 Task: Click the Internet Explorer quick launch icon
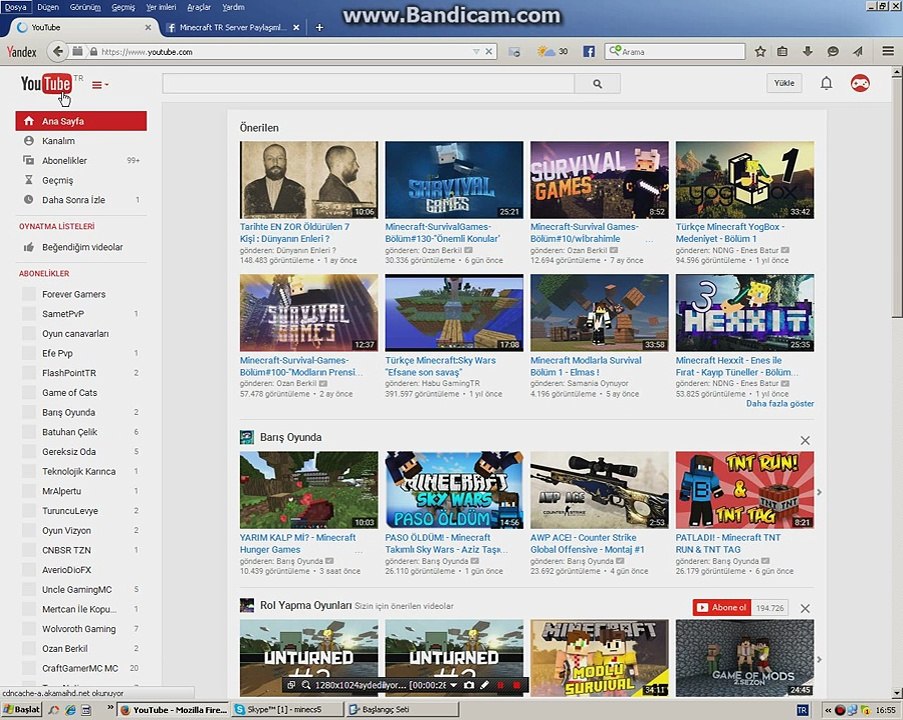(70, 710)
